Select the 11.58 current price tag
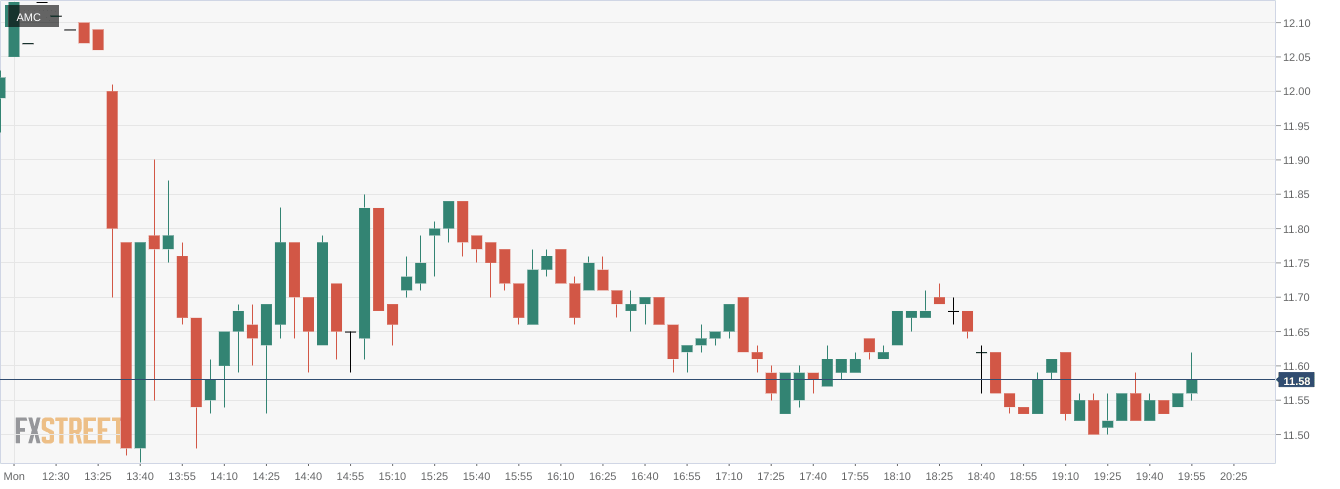This screenshot has height=489, width=1340. point(1296,381)
